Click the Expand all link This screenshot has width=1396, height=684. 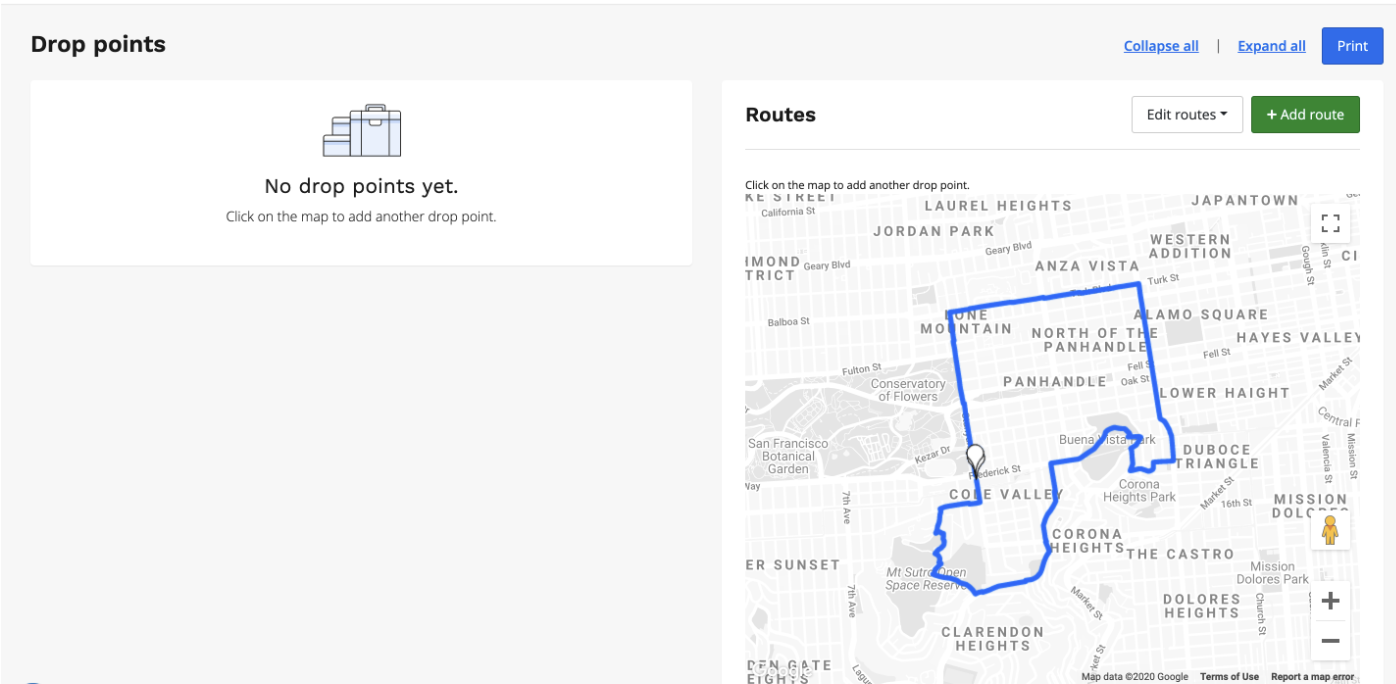1271,46
